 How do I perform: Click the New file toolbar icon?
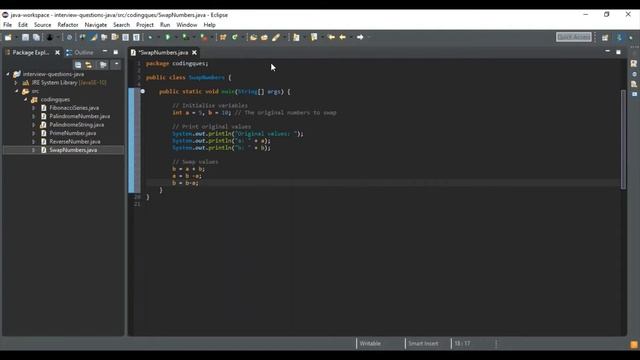8,37
